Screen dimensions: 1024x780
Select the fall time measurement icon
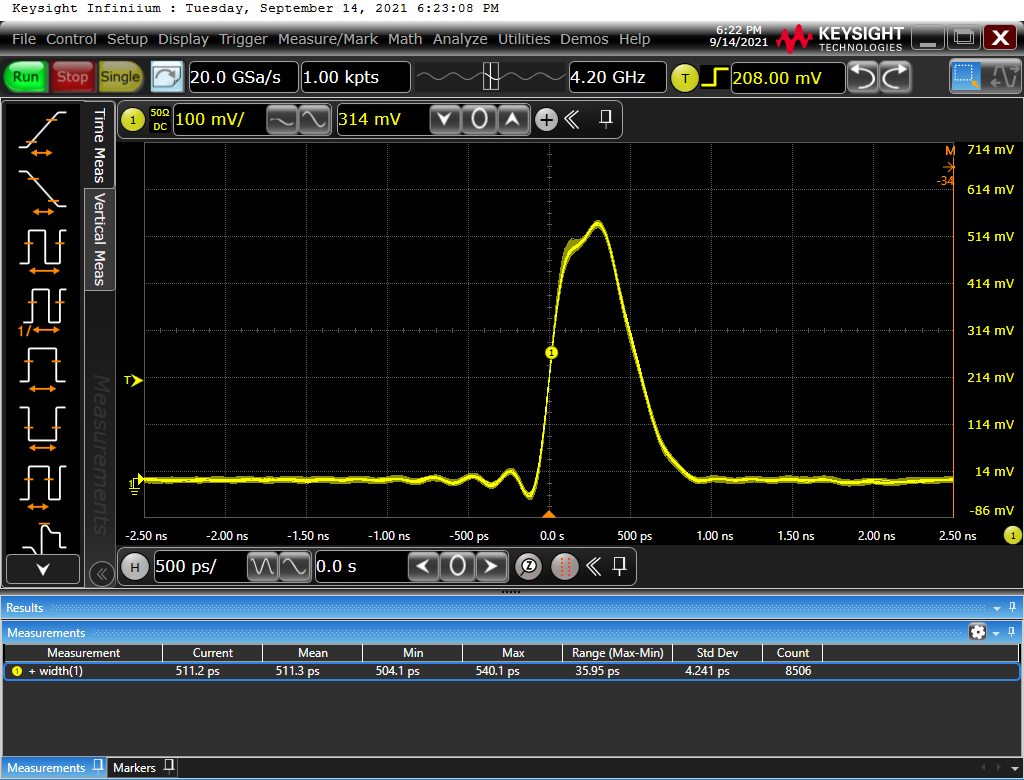point(42,188)
